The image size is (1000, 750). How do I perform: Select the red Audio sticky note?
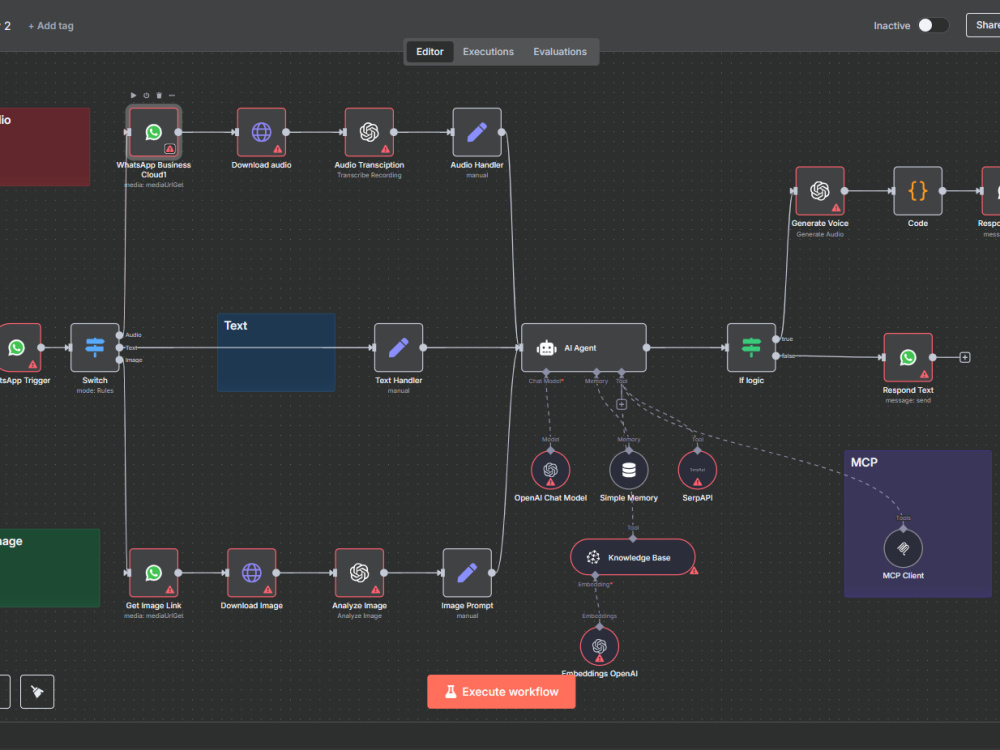pyautogui.click(x=45, y=147)
